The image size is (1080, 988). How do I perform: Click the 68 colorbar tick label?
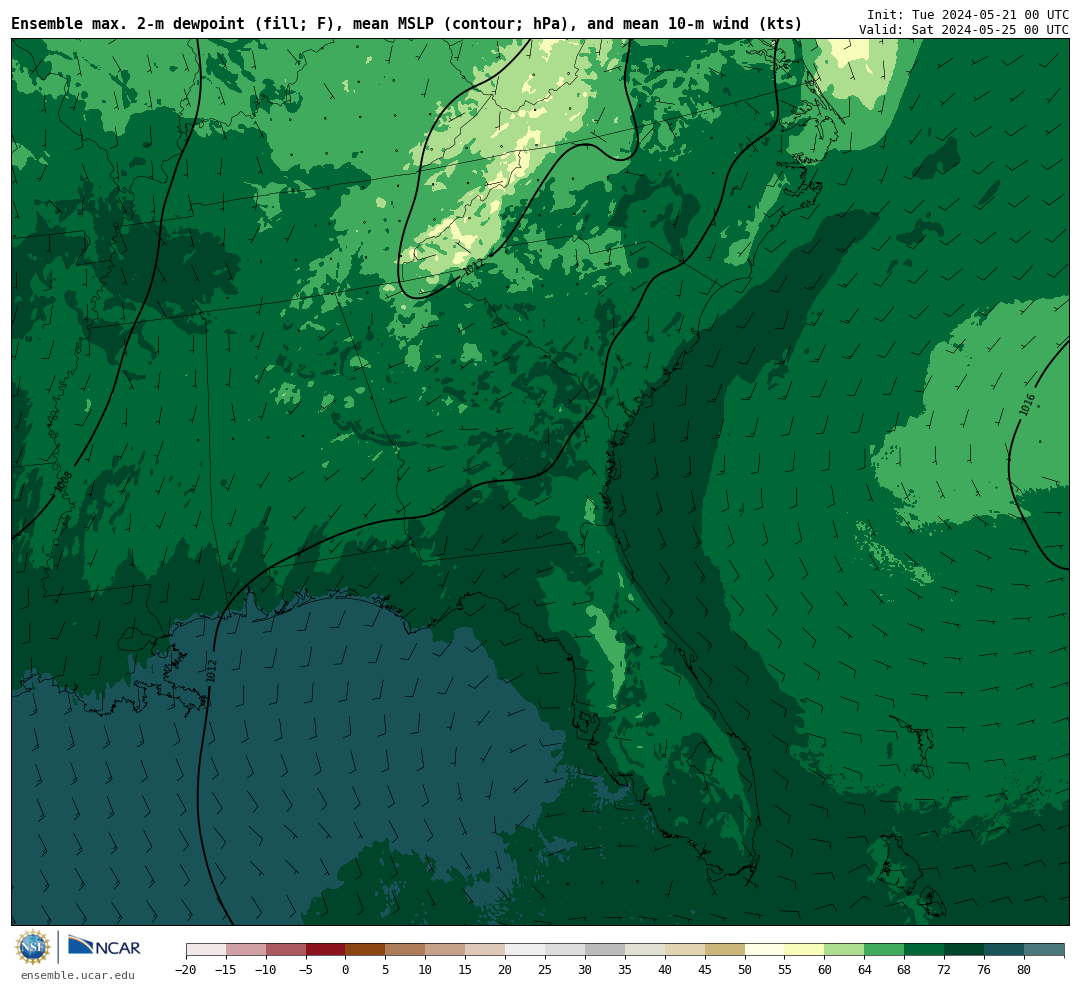click(x=905, y=969)
